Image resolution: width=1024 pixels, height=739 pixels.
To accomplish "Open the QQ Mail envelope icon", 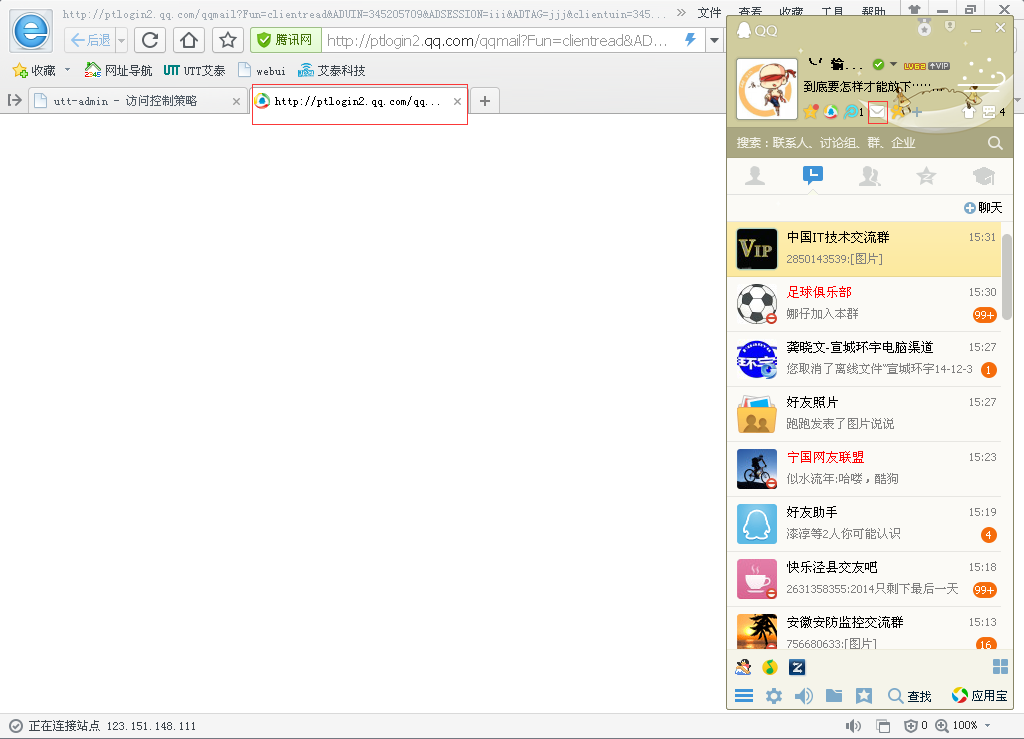I will (878, 112).
